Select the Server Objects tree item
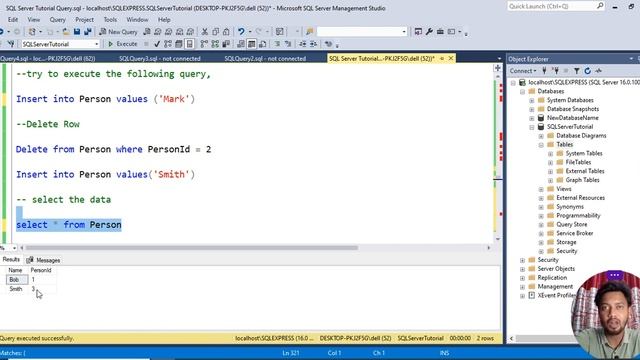 (556, 269)
